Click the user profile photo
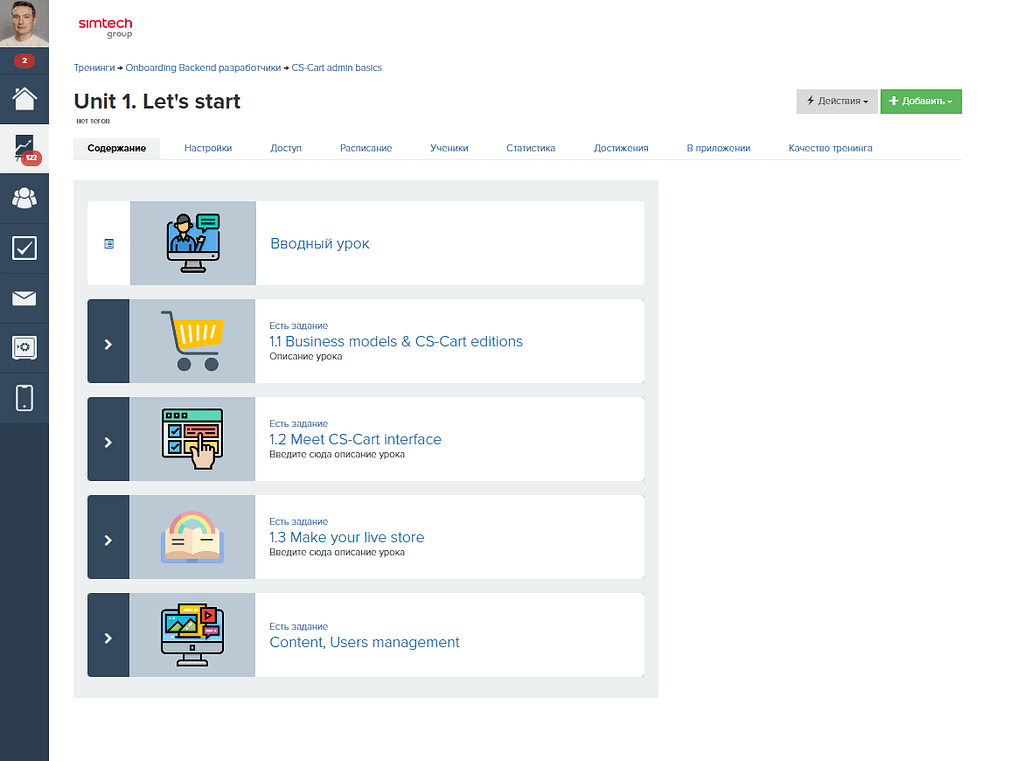 (24, 24)
